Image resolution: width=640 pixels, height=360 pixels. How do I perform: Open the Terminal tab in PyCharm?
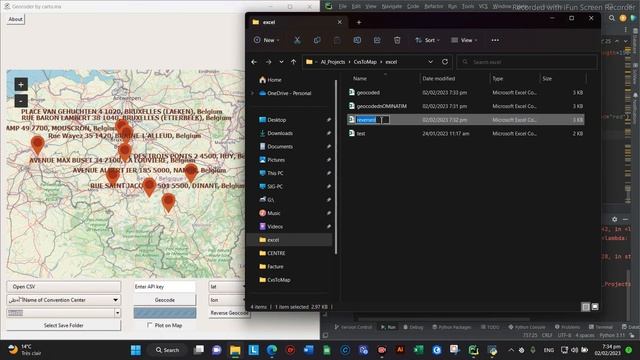600,327
